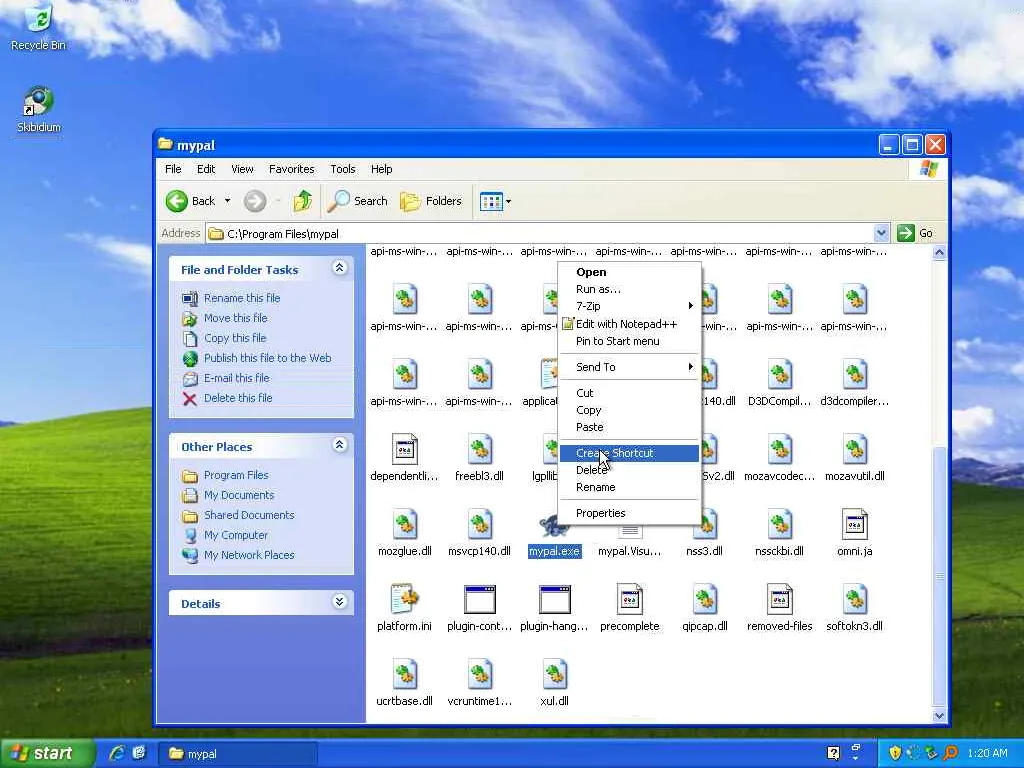Open the Favorites menu

click(291, 169)
